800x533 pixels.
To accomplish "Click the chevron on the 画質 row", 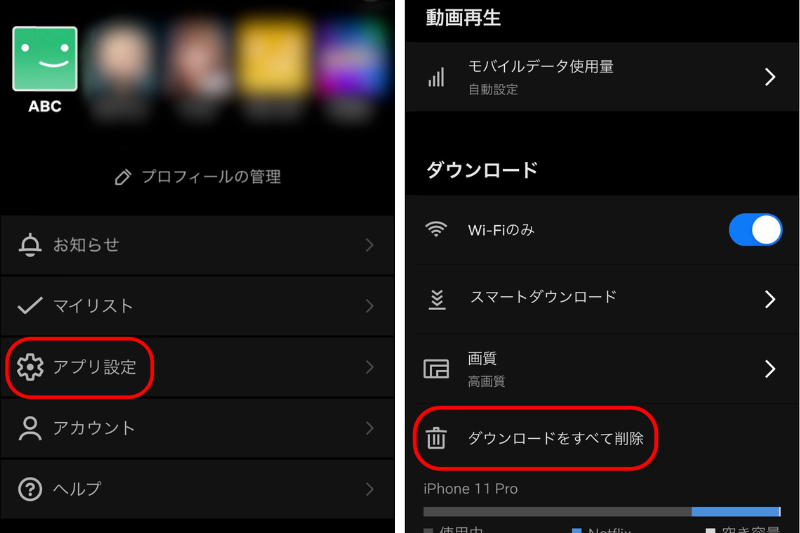I will pyautogui.click(x=770, y=368).
